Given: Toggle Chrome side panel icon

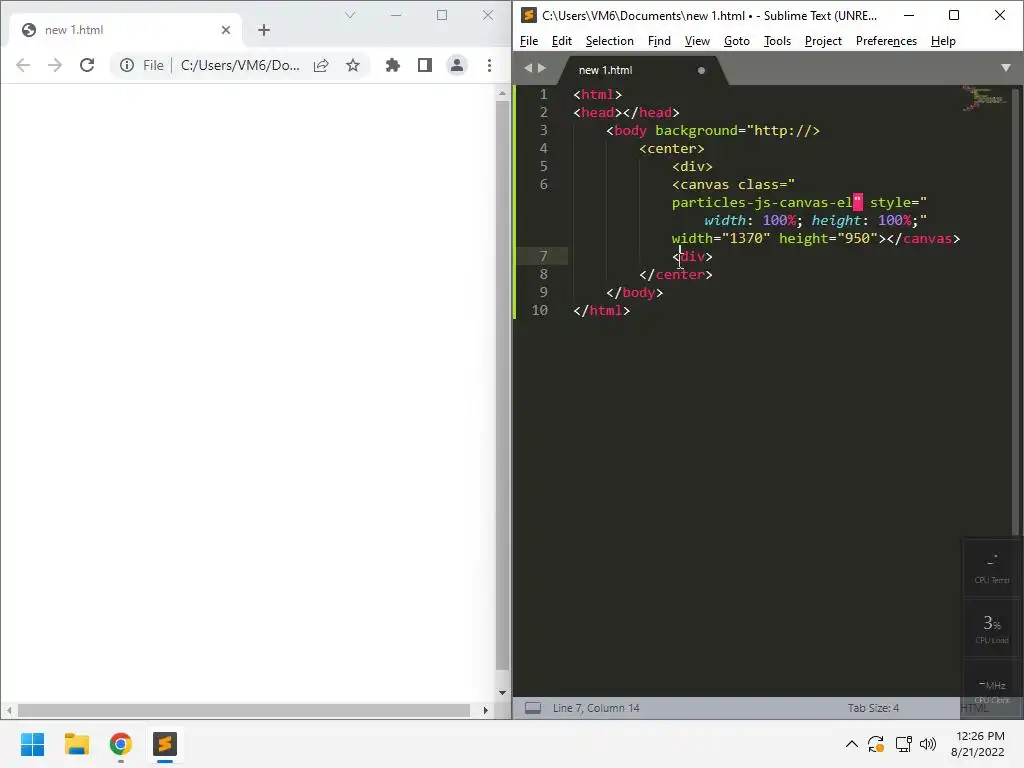Looking at the screenshot, I should (x=424, y=65).
